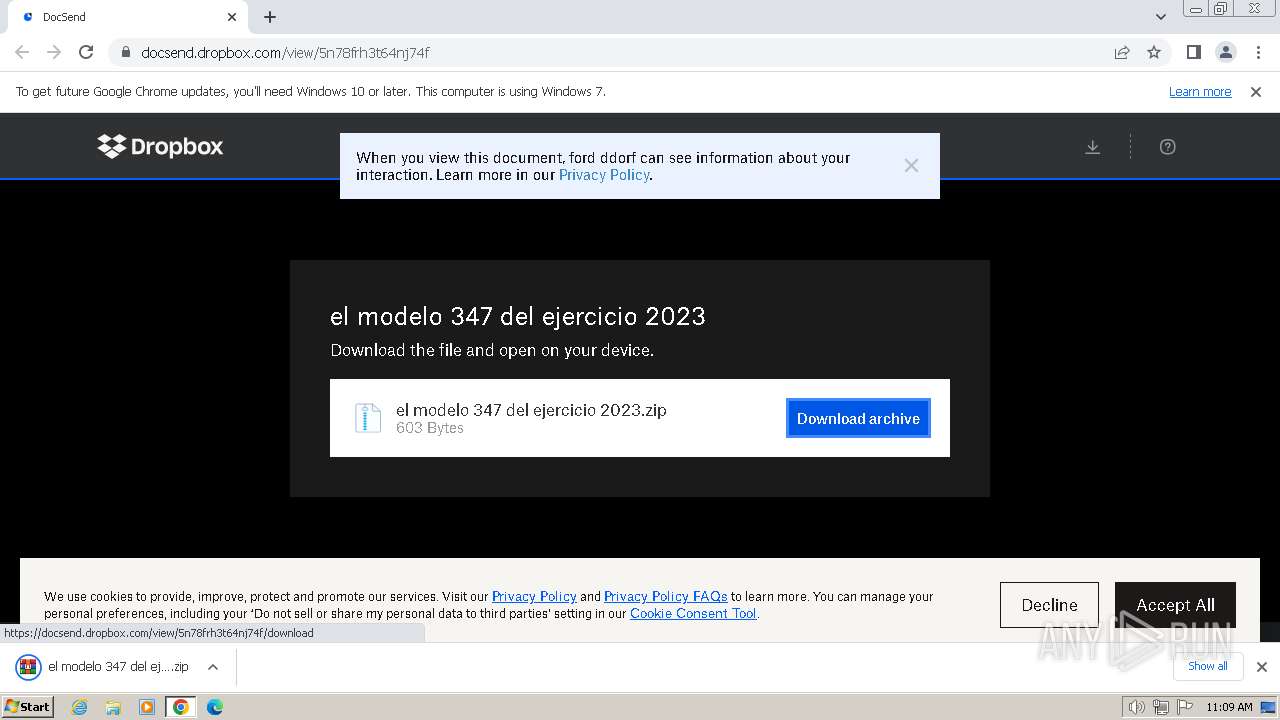Open a new tab
Screen dimensions: 1280x720
click(x=270, y=17)
